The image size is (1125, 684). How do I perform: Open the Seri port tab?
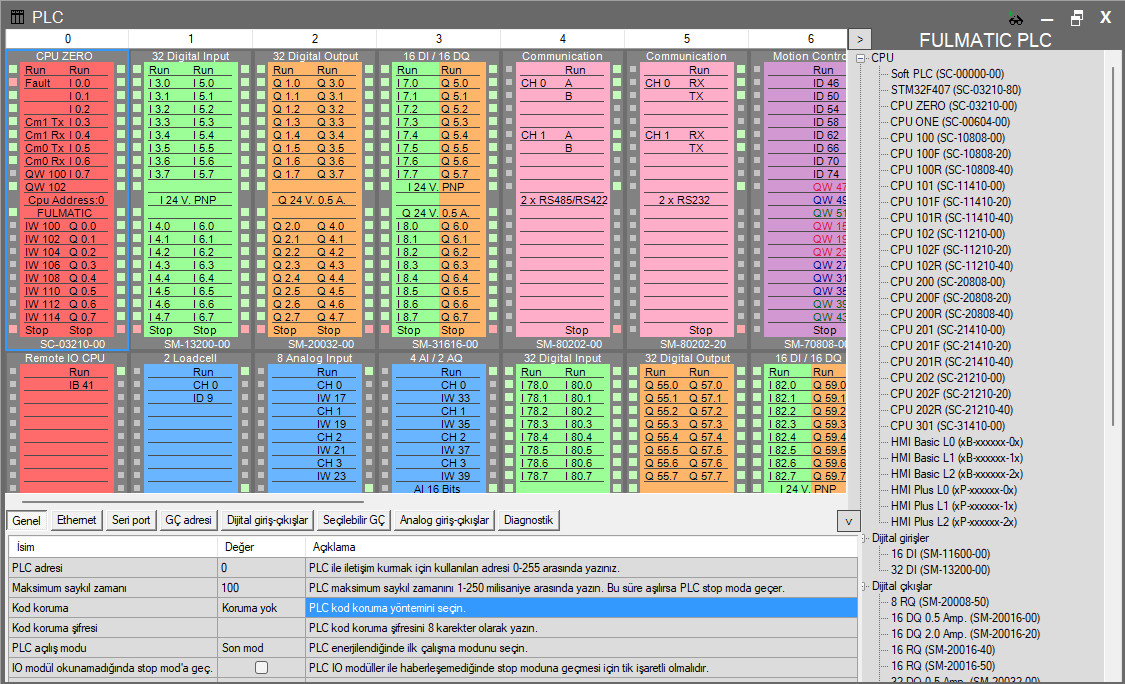click(x=131, y=520)
